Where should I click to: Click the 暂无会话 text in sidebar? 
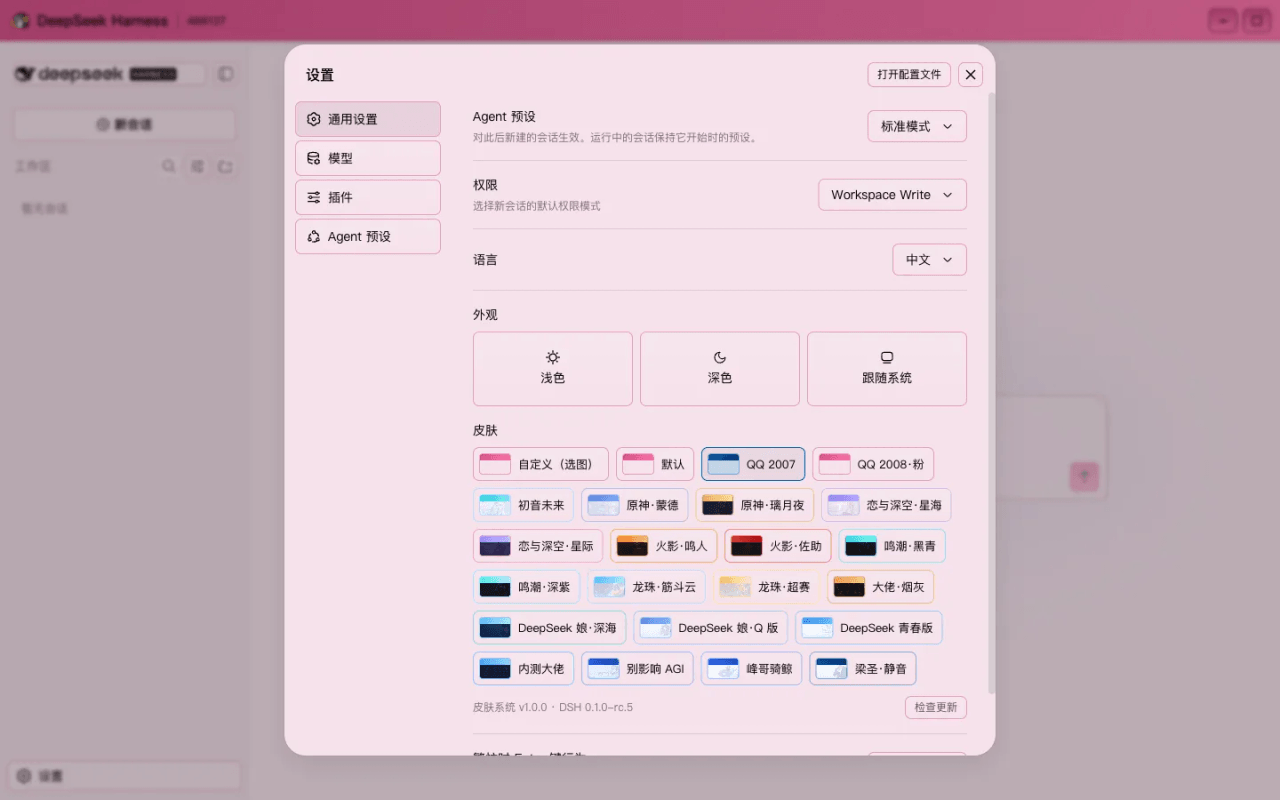[45, 209]
